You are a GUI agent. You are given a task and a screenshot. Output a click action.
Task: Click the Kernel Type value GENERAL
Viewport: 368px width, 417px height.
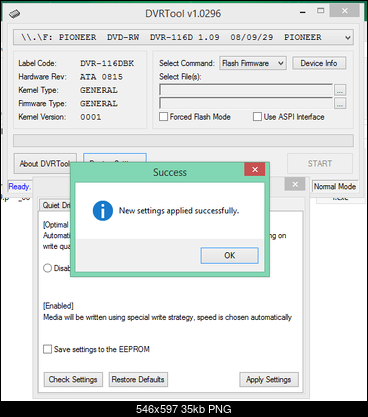pos(99,90)
